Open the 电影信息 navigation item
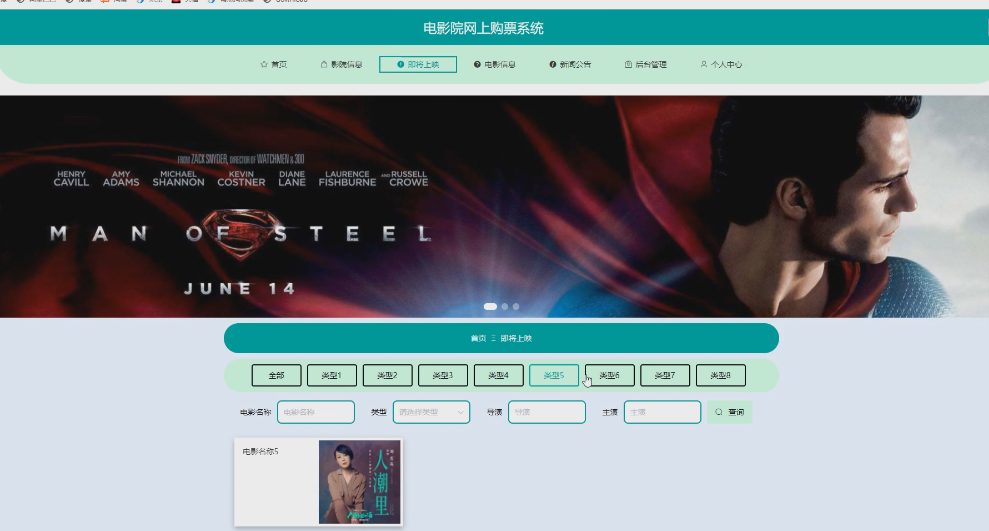Viewport: 989px width, 531px height. (x=494, y=64)
